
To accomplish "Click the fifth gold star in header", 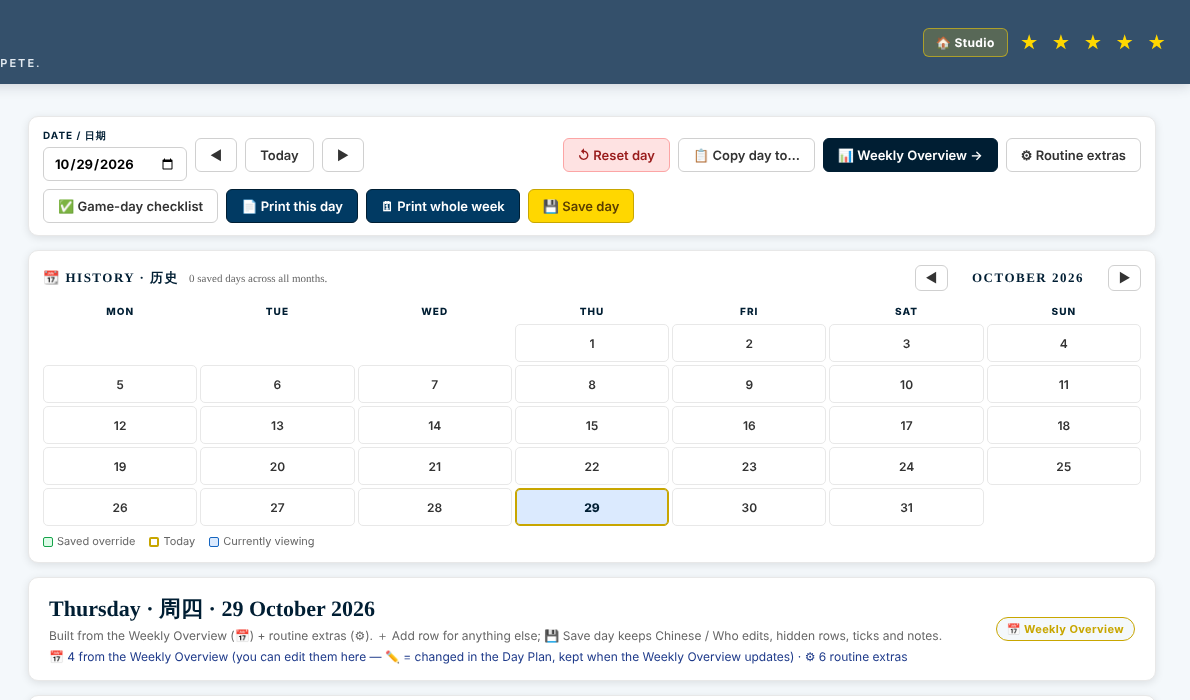I will coord(1157,43).
